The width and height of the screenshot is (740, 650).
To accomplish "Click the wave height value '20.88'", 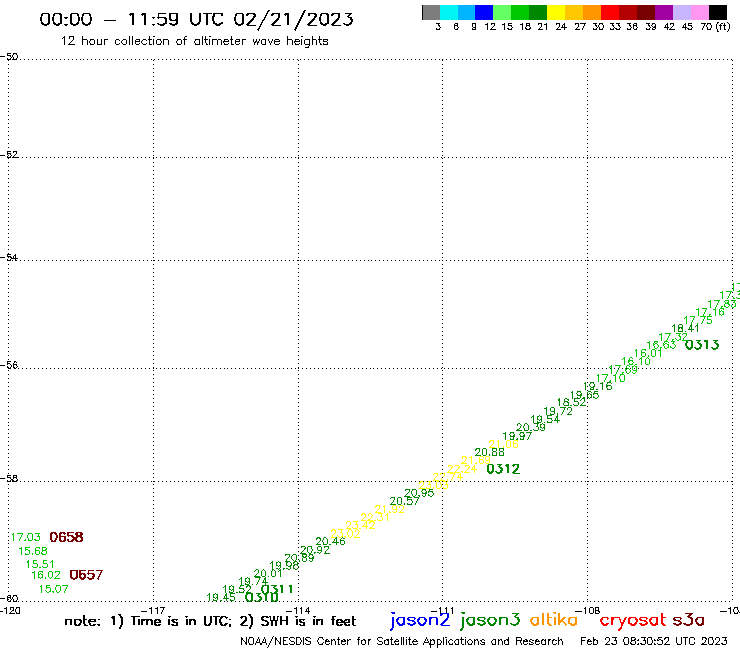I will click(x=489, y=452).
